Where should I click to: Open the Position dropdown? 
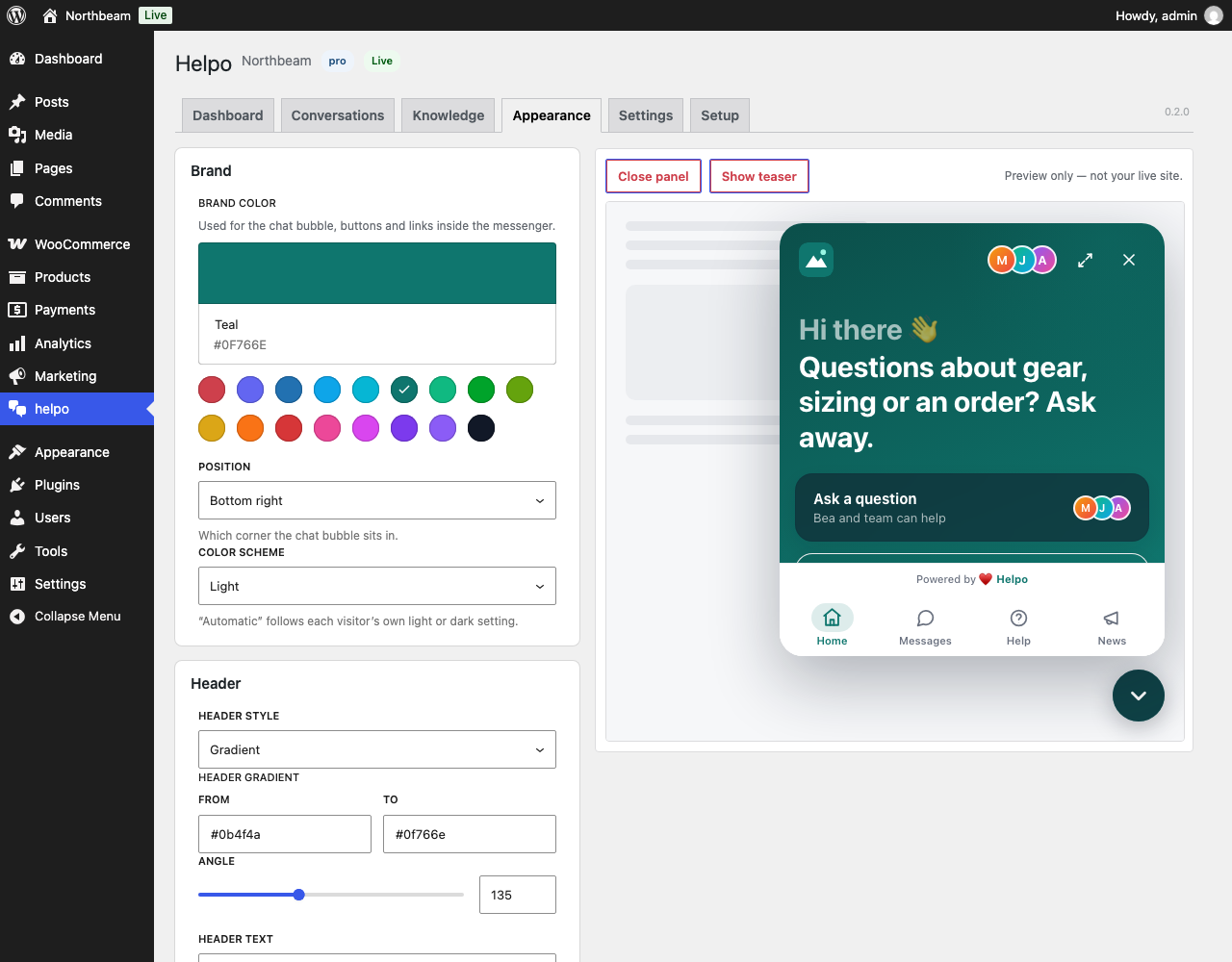pos(377,500)
